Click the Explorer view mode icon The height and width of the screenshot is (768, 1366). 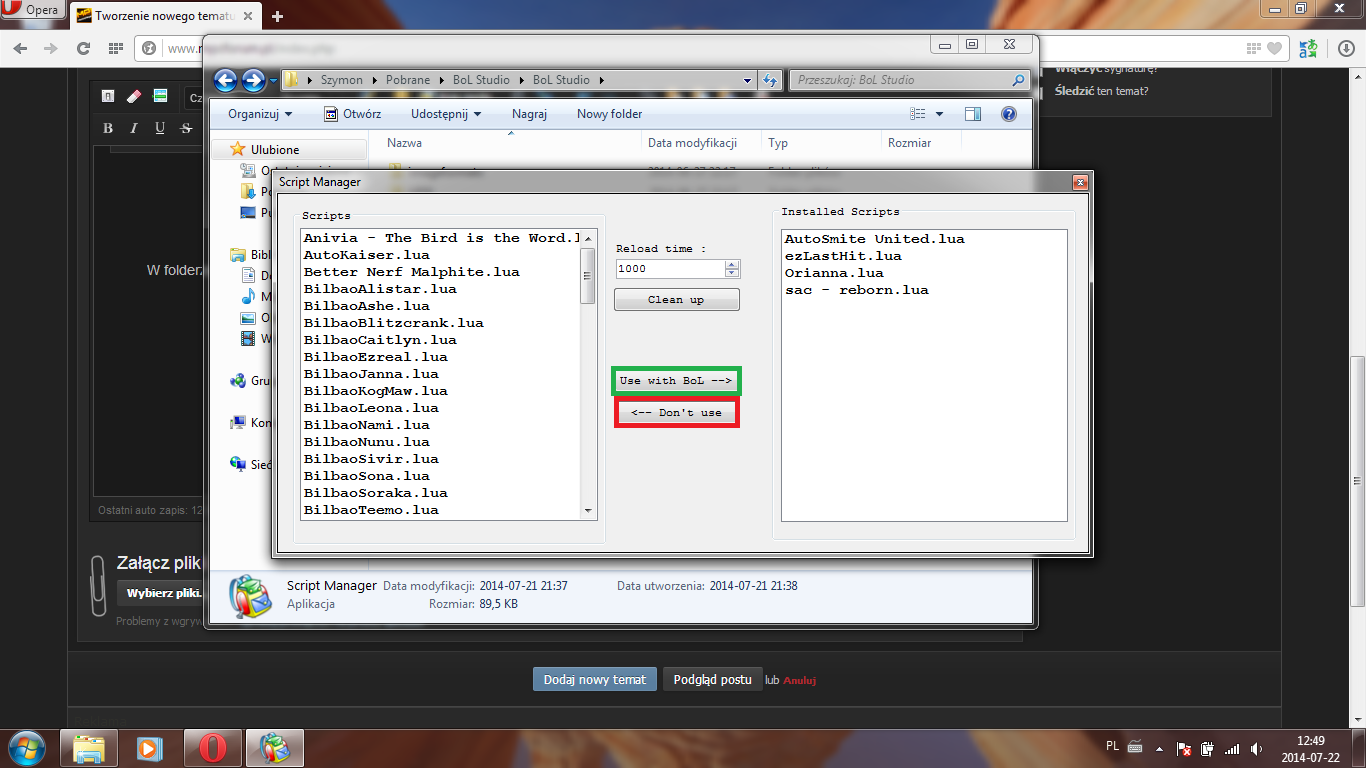[919, 114]
